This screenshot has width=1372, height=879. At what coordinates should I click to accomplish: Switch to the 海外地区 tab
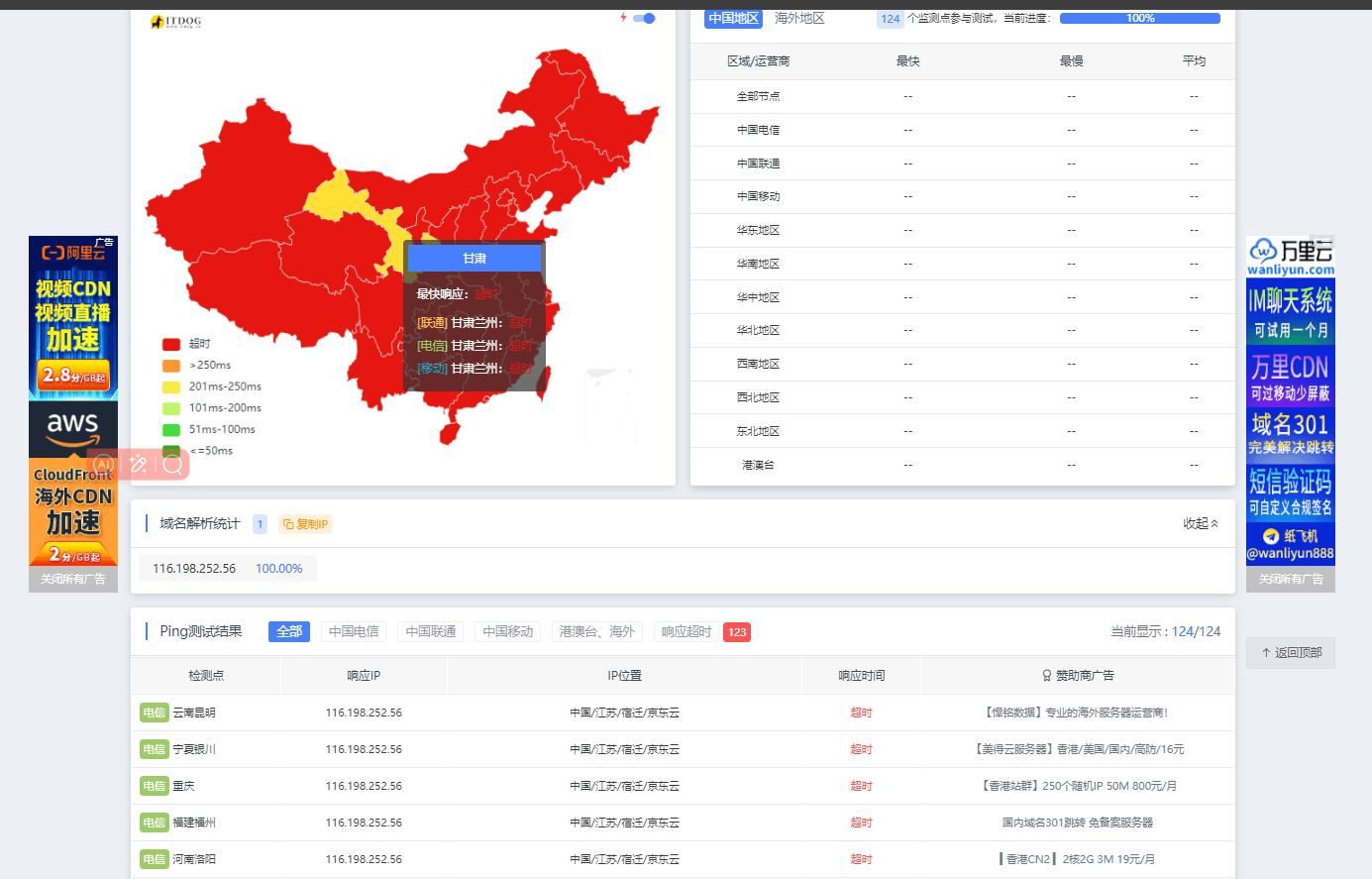(799, 18)
